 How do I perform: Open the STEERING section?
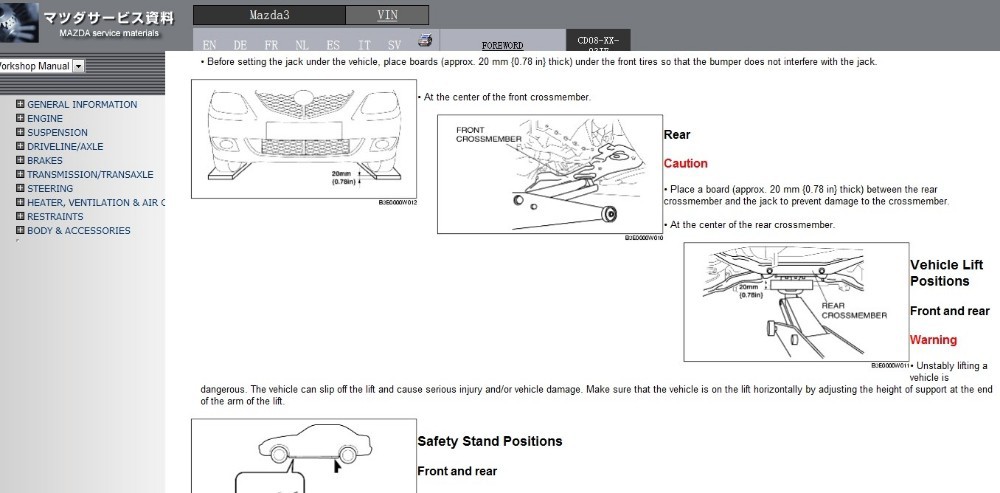coord(49,188)
